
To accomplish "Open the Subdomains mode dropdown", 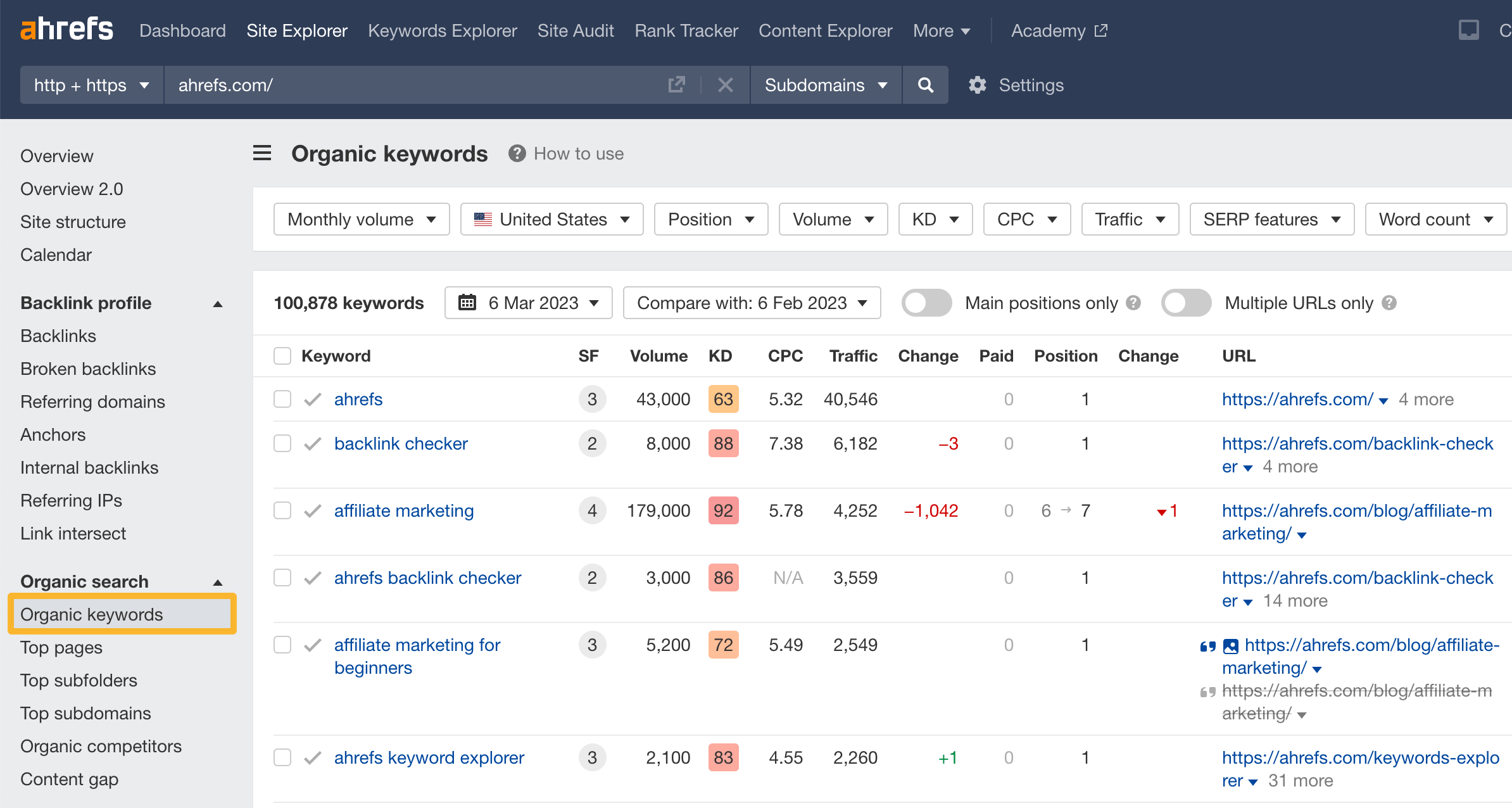I will pos(824,85).
